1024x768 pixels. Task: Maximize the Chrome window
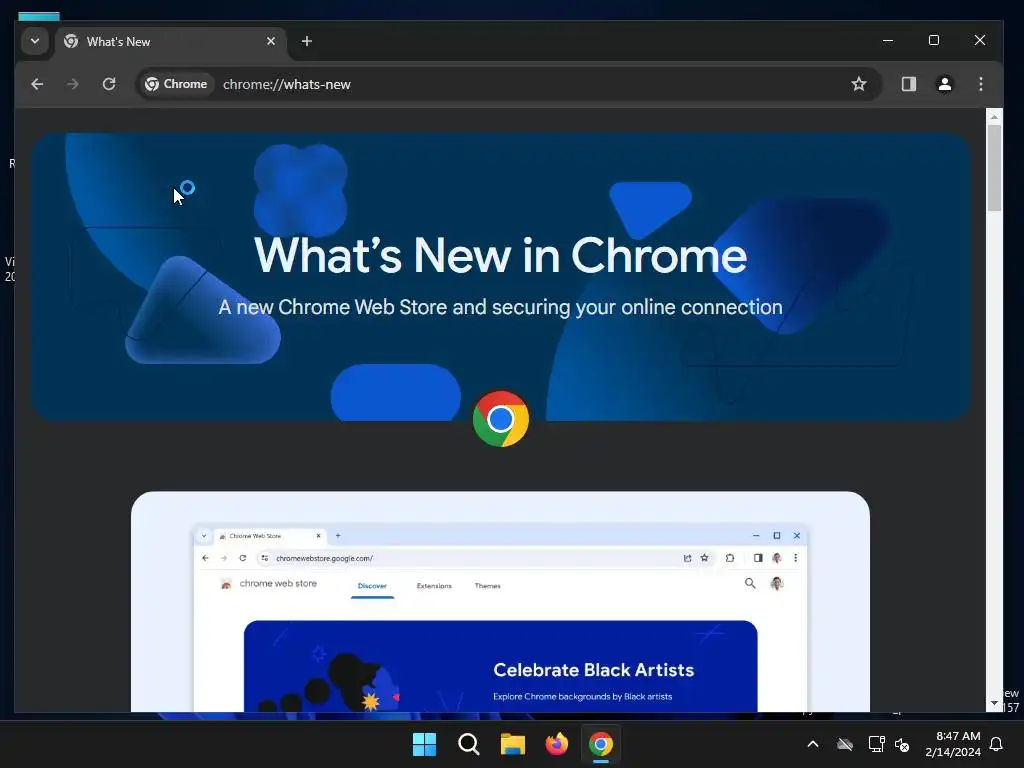934,40
